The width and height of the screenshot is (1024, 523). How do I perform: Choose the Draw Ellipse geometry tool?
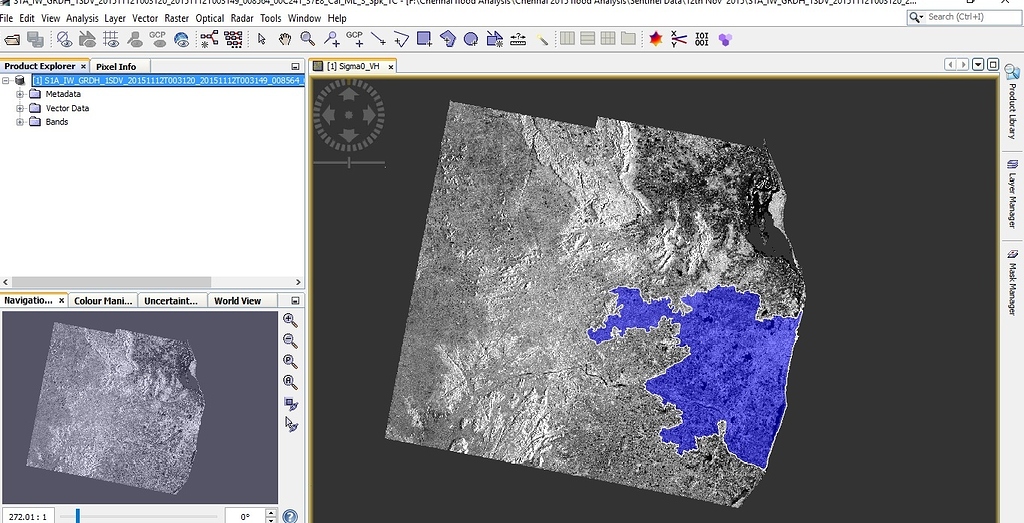(471, 39)
